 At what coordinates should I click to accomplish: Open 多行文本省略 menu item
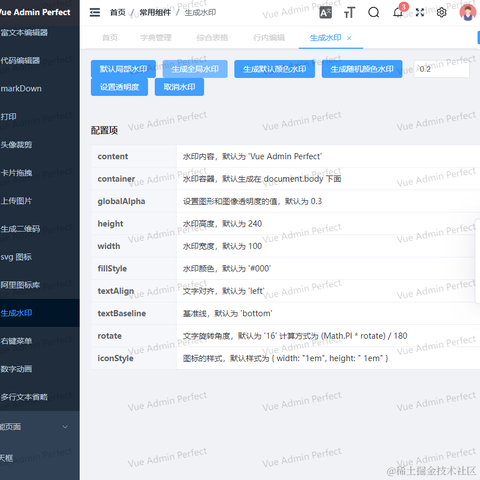tap(40, 397)
